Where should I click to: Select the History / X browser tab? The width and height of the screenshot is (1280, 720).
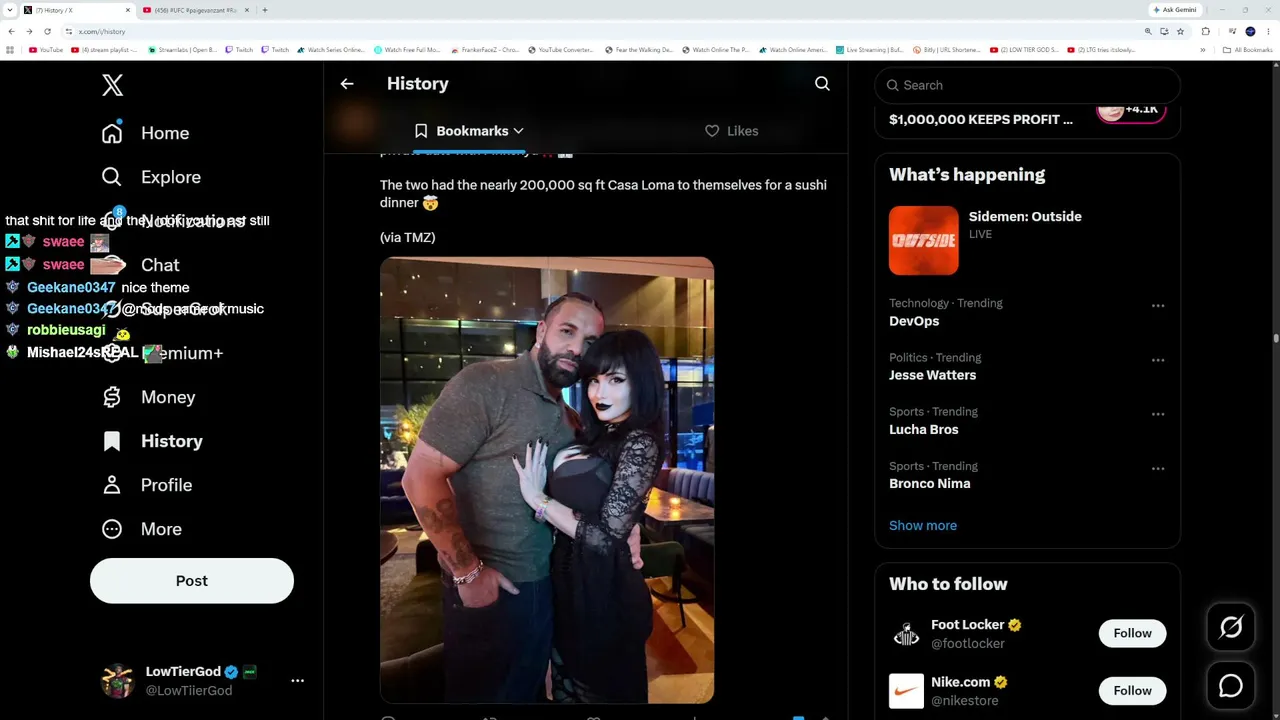(77, 10)
